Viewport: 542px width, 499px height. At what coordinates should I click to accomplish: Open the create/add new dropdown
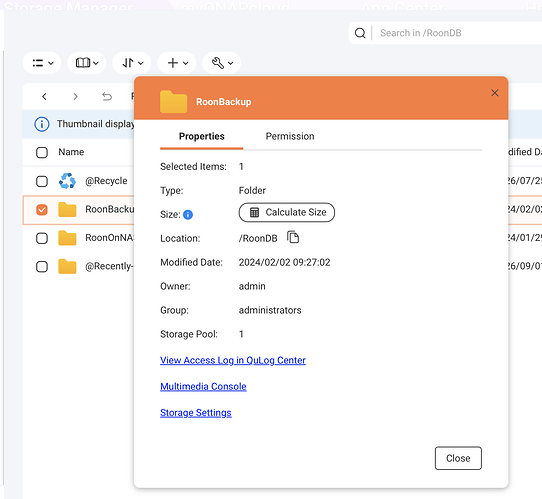point(177,63)
